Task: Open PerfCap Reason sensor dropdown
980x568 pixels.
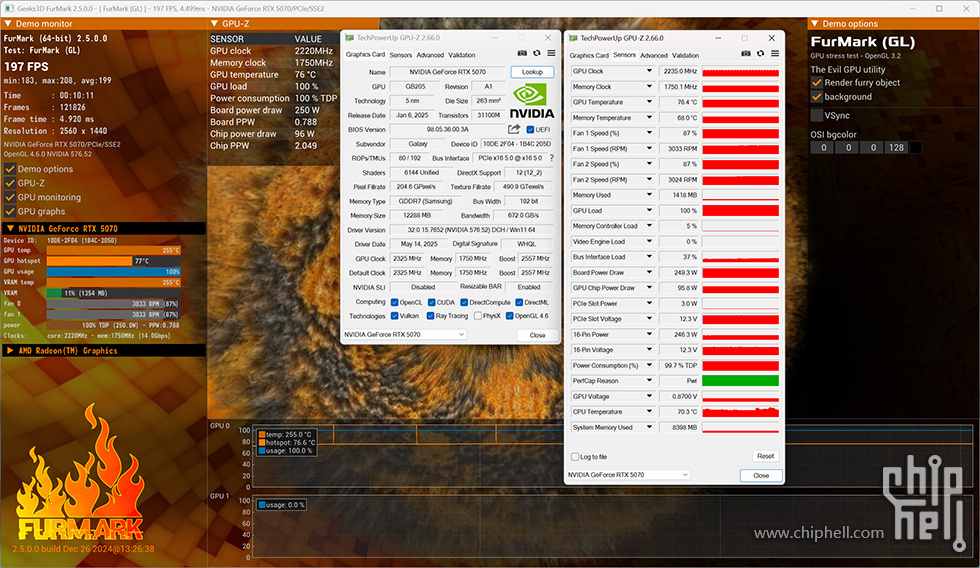Action: click(x=649, y=381)
